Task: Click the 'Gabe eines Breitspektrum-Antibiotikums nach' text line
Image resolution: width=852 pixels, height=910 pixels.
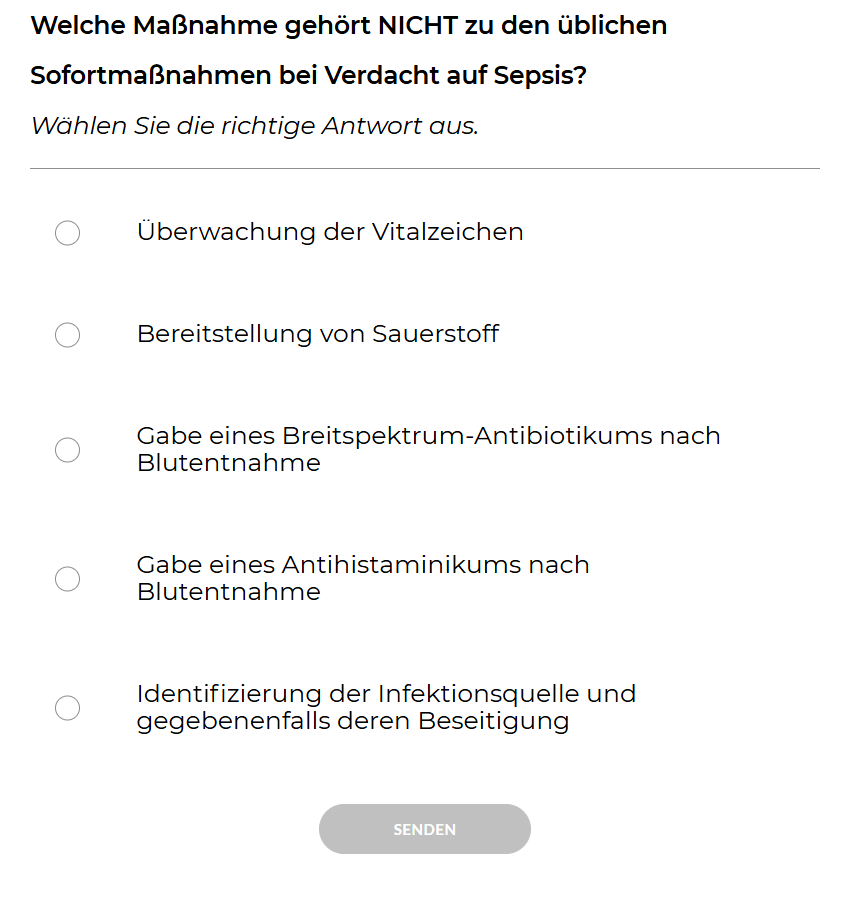Action: coord(428,436)
